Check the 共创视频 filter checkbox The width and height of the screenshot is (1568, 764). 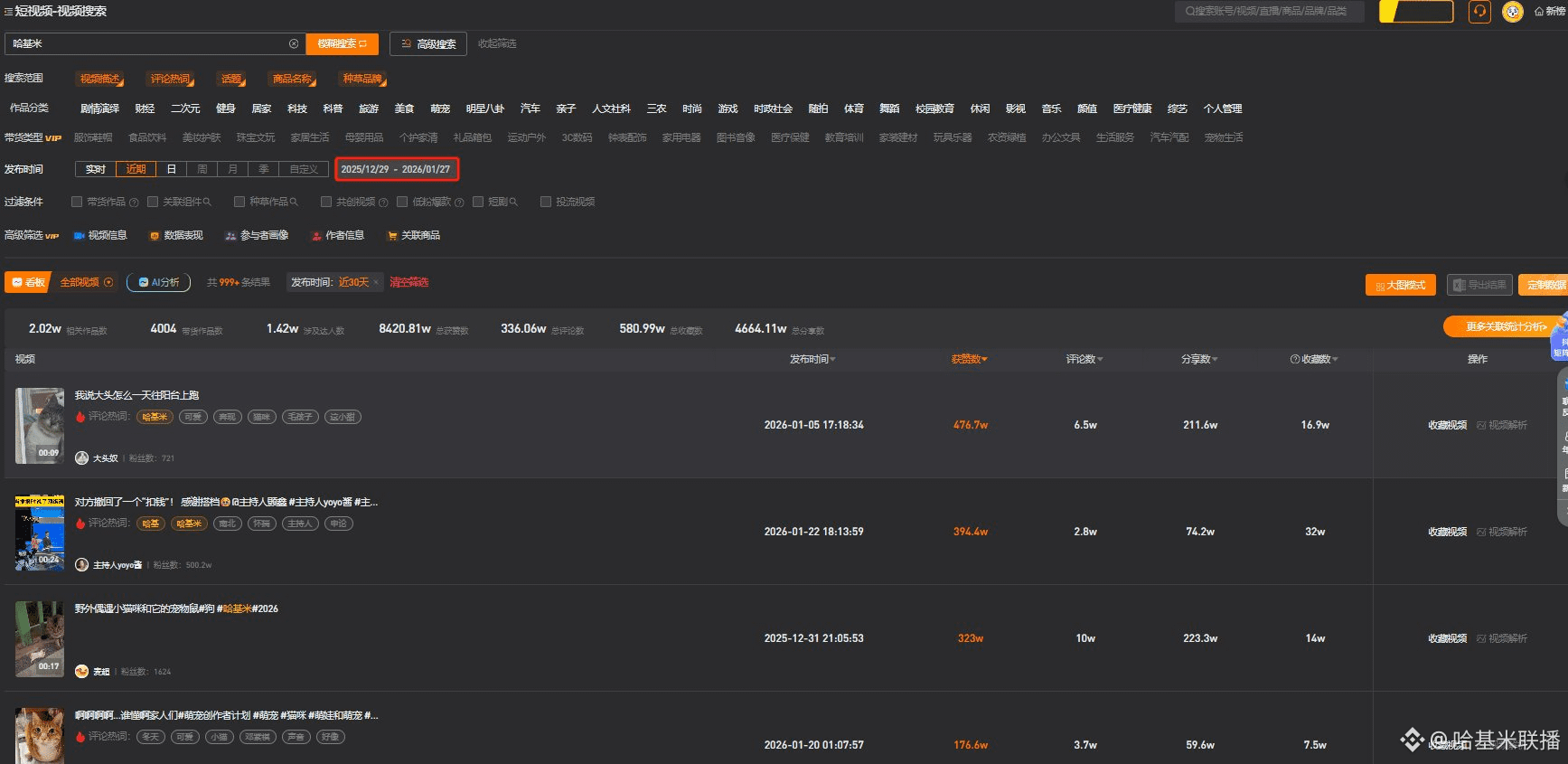[x=326, y=202]
